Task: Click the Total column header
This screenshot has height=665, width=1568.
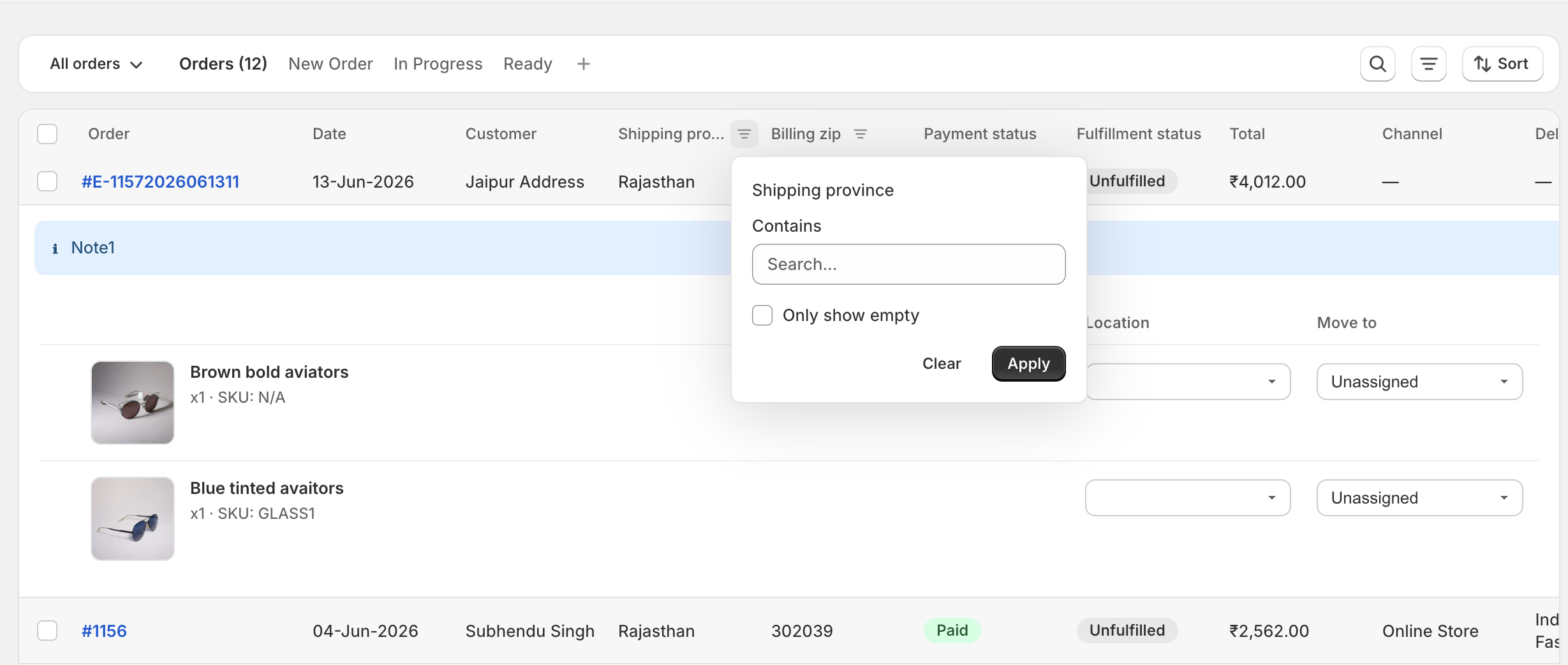Action: [x=1247, y=134]
